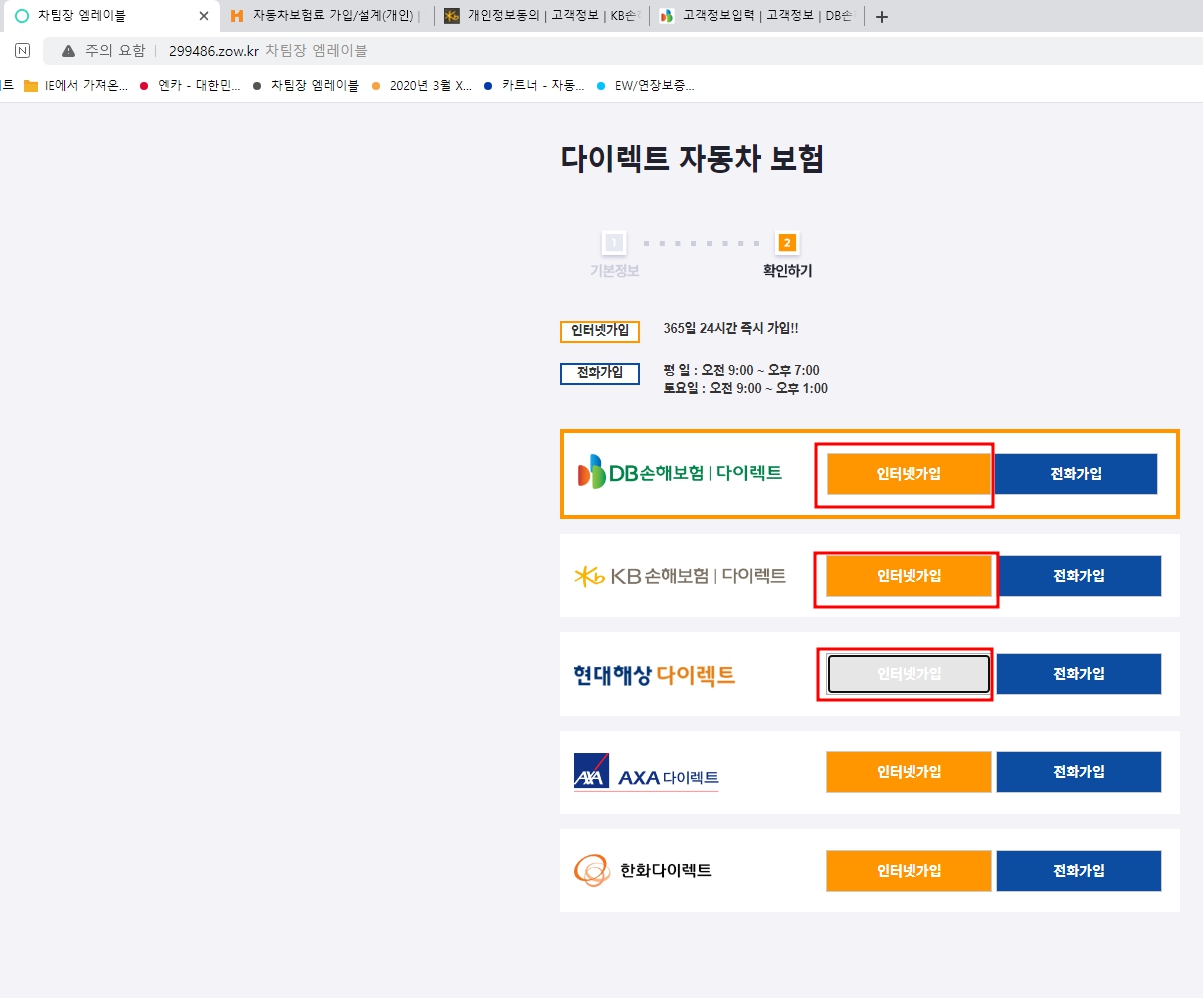Click the DB손해보험 다이렉트 logo
1203x998 pixels.
(x=680, y=472)
